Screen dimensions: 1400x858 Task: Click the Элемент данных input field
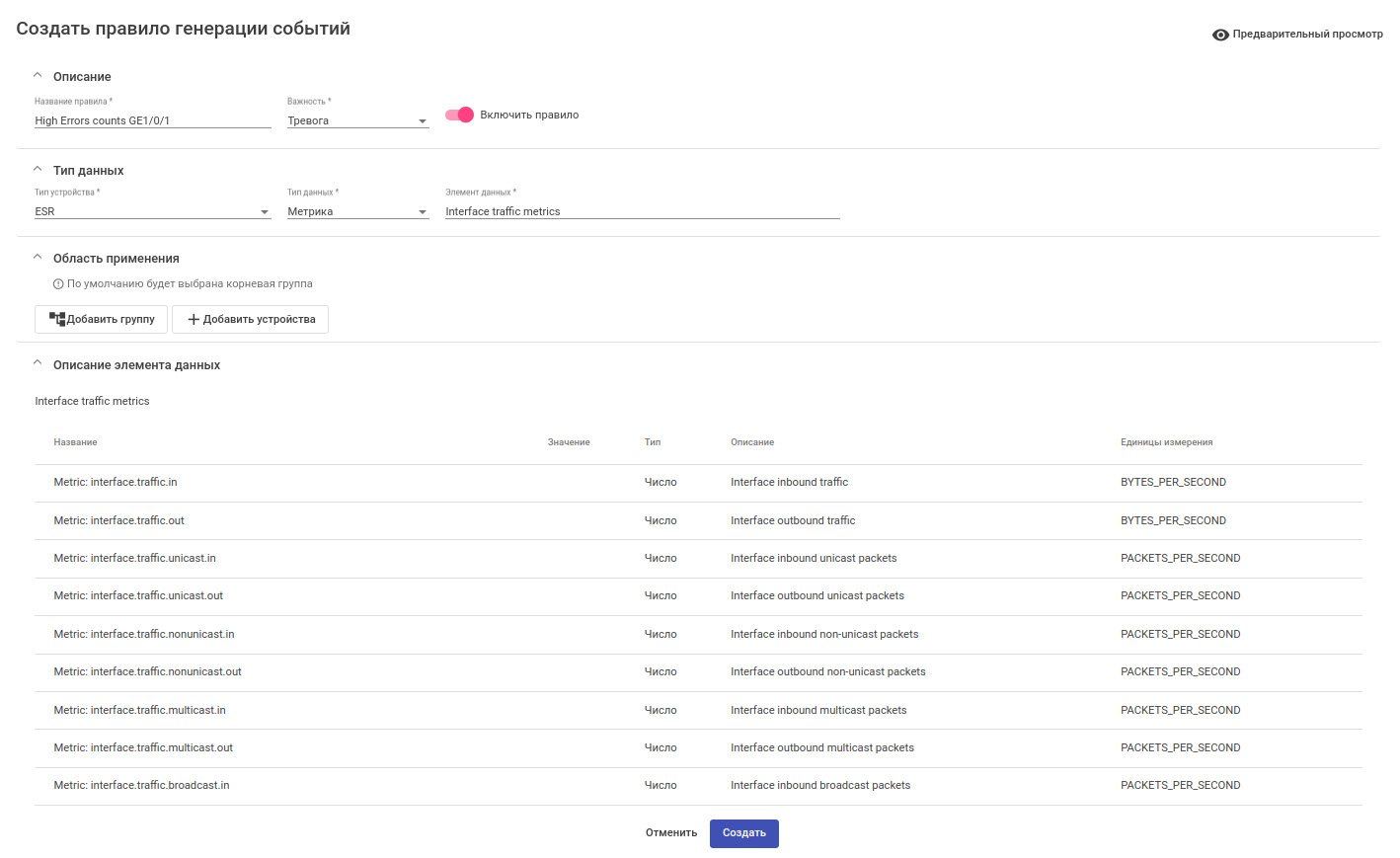[x=642, y=211]
